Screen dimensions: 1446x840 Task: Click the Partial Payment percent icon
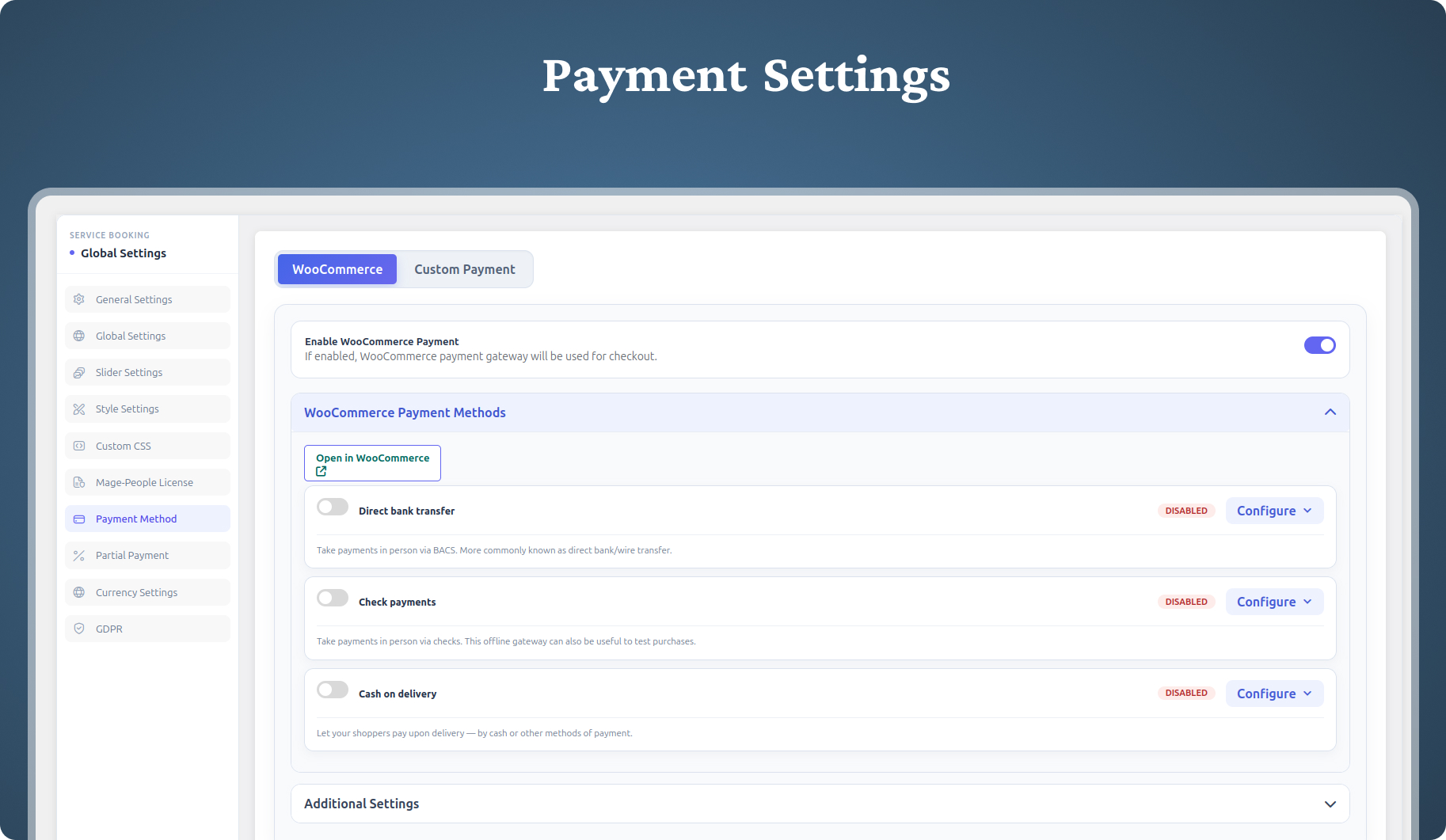[79, 556]
